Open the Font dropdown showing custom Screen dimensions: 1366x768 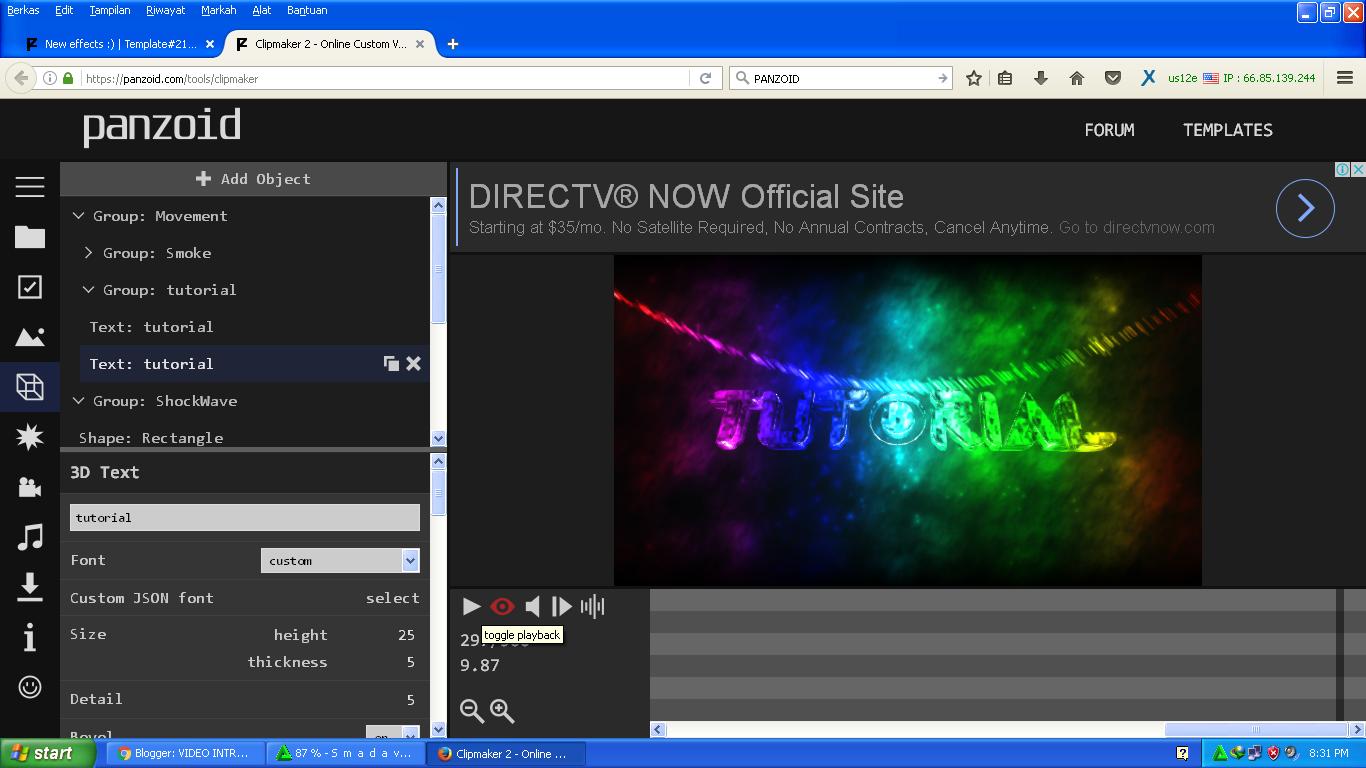339,560
